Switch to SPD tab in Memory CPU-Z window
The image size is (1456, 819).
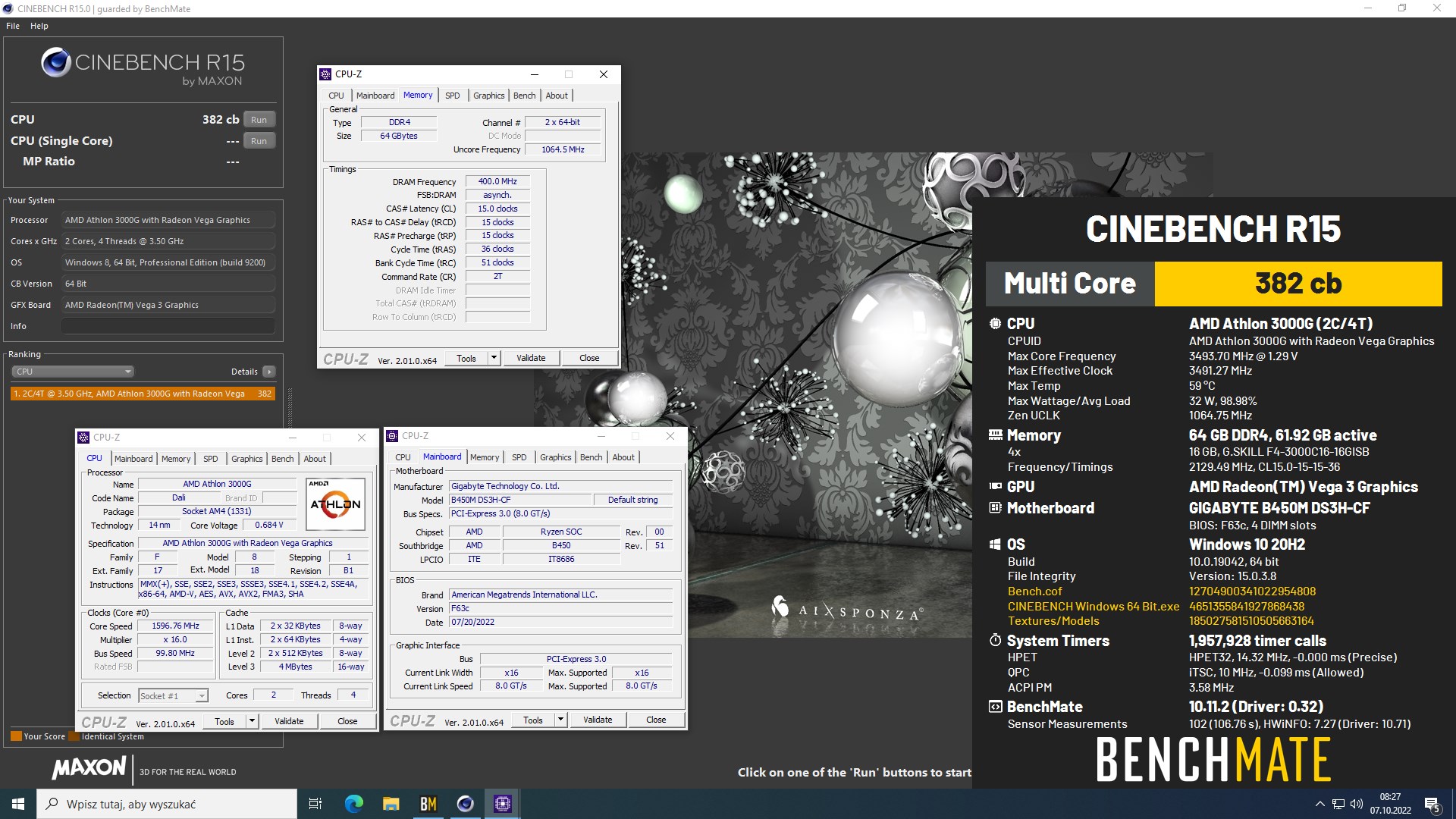click(x=453, y=96)
